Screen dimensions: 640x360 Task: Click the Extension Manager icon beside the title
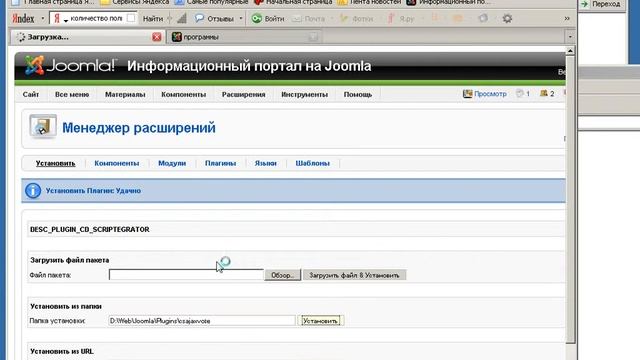coord(42,127)
